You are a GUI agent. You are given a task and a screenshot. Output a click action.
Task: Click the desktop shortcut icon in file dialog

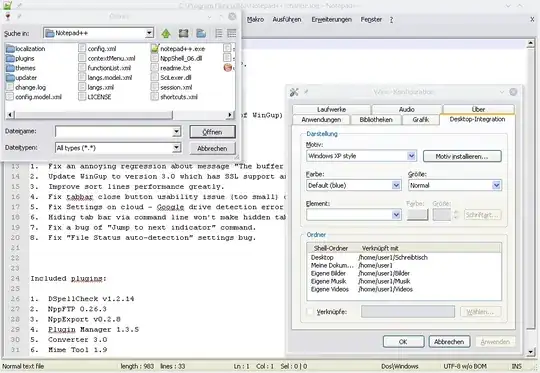184,33
